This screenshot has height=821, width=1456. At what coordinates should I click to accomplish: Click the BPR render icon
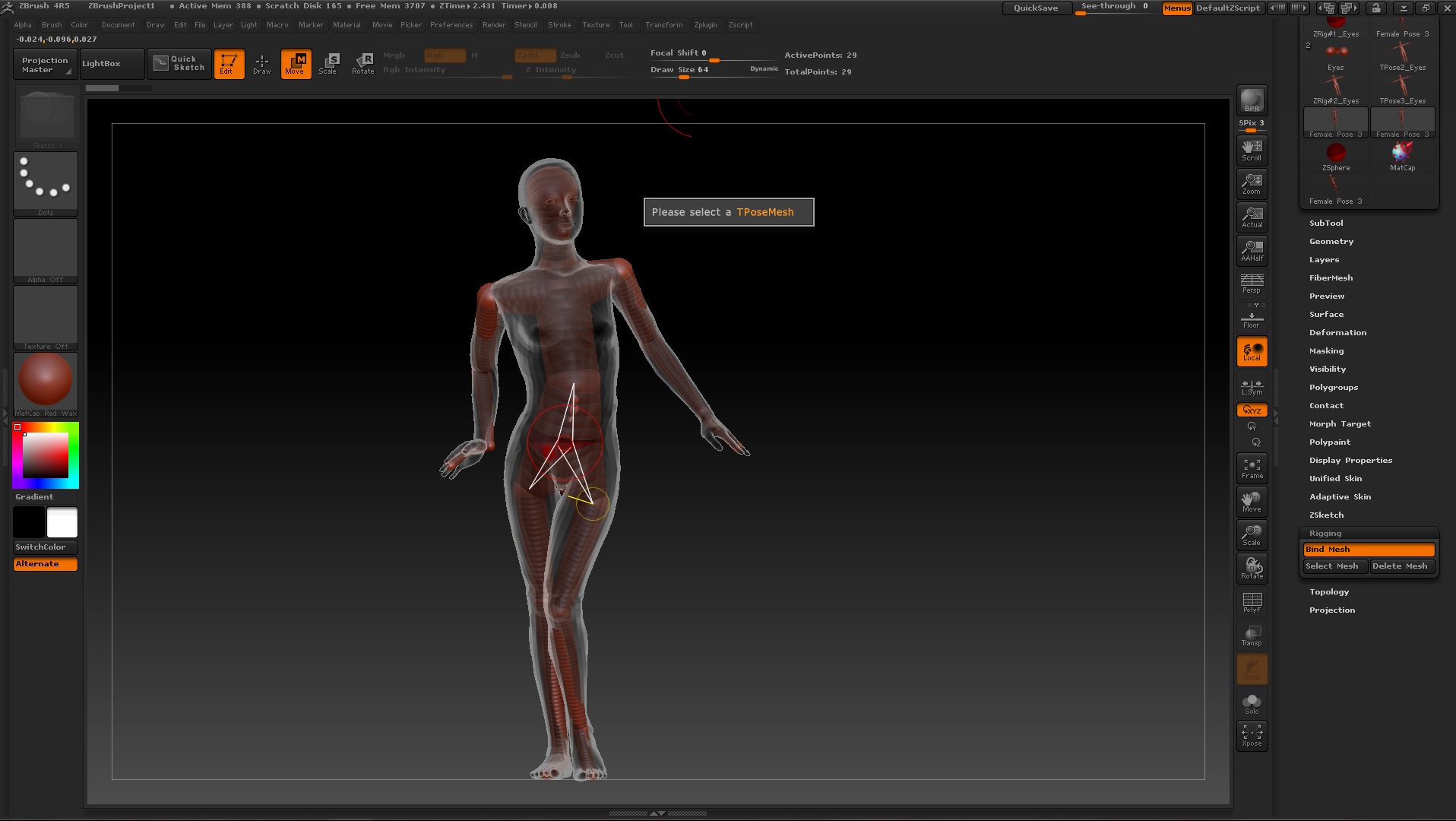(x=1252, y=100)
